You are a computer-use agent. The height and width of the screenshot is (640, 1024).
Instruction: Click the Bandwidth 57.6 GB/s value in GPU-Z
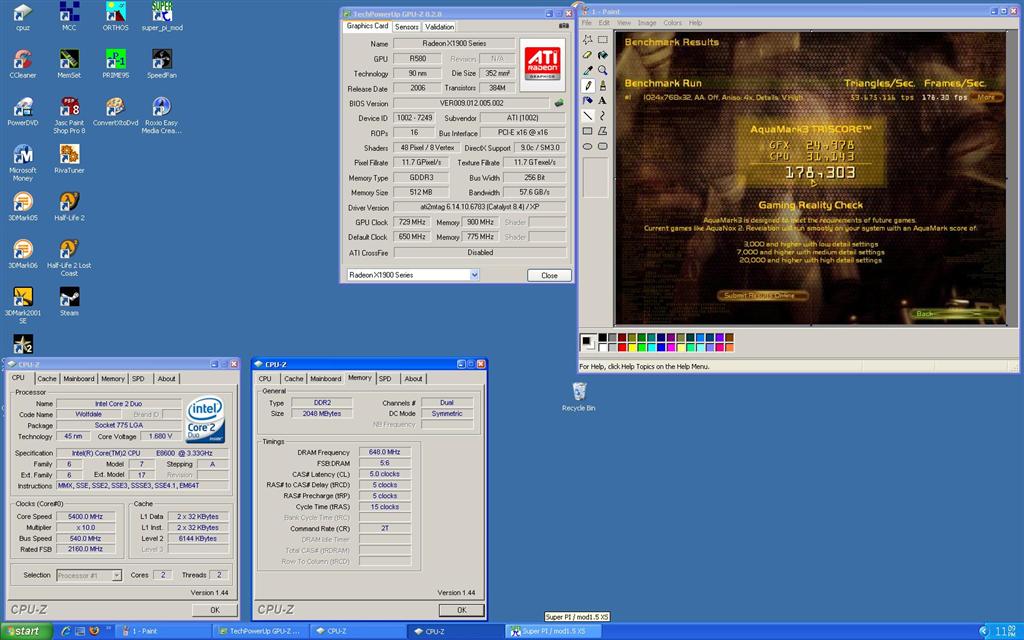pos(534,193)
